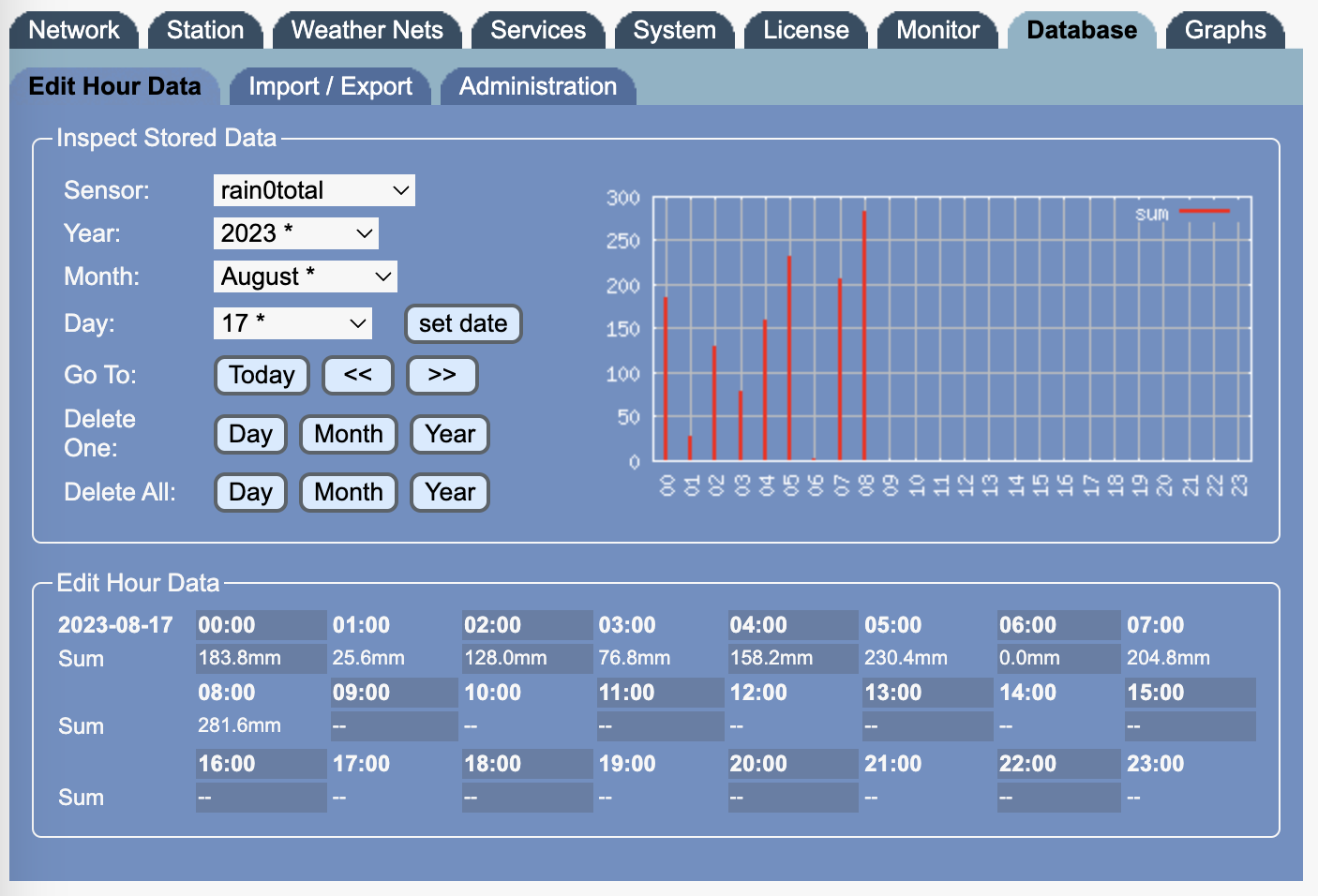Click Delete All Year button
The image size is (1318, 896).
click(450, 492)
